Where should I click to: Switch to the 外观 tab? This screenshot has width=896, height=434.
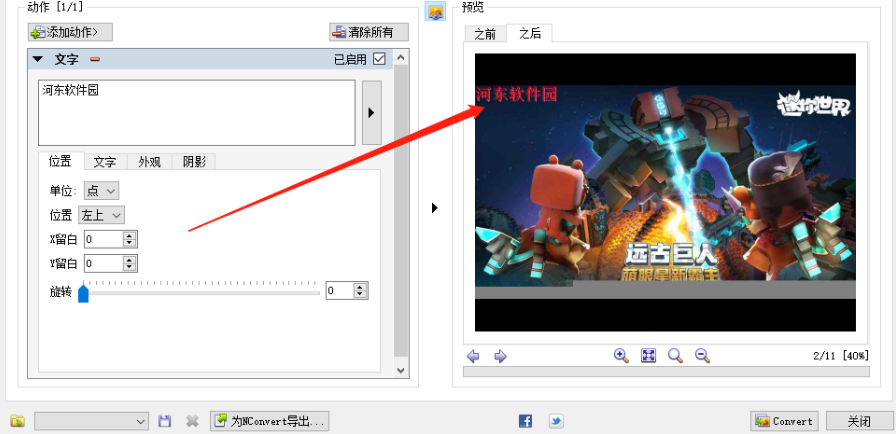click(149, 162)
